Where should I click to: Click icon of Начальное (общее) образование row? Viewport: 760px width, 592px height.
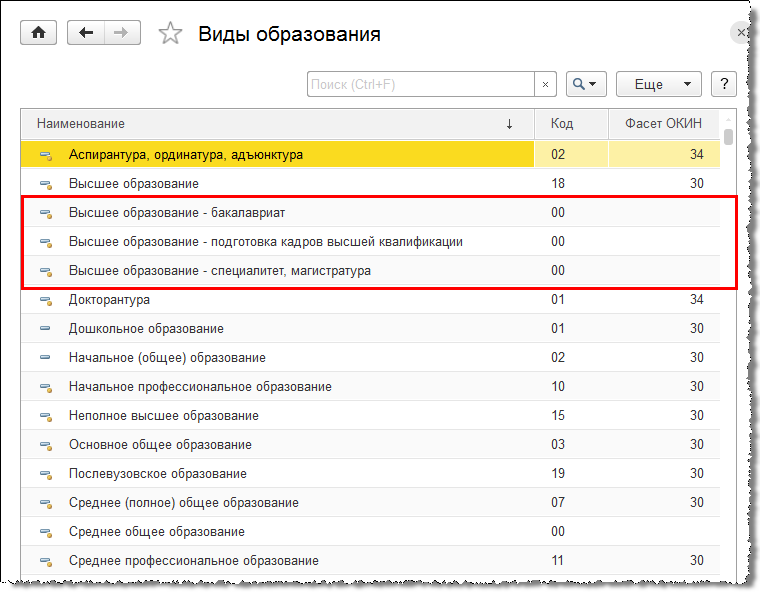(x=45, y=357)
